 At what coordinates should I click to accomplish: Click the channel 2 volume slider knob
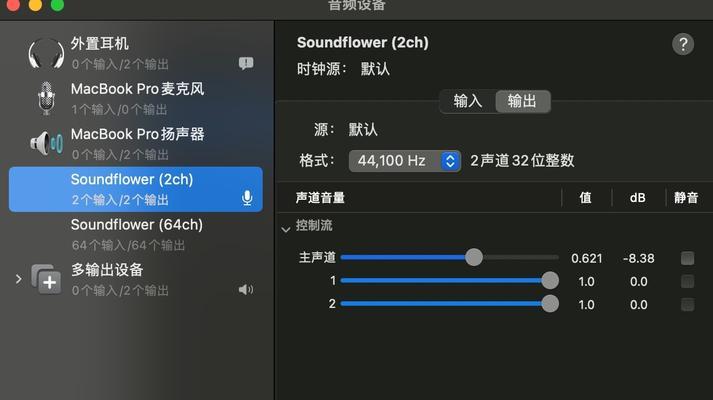(x=550, y=304)
